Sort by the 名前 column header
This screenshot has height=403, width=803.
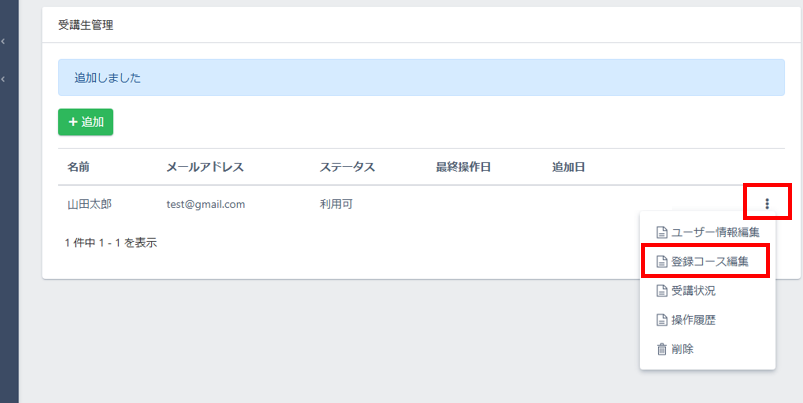click(x=78, y=167)
